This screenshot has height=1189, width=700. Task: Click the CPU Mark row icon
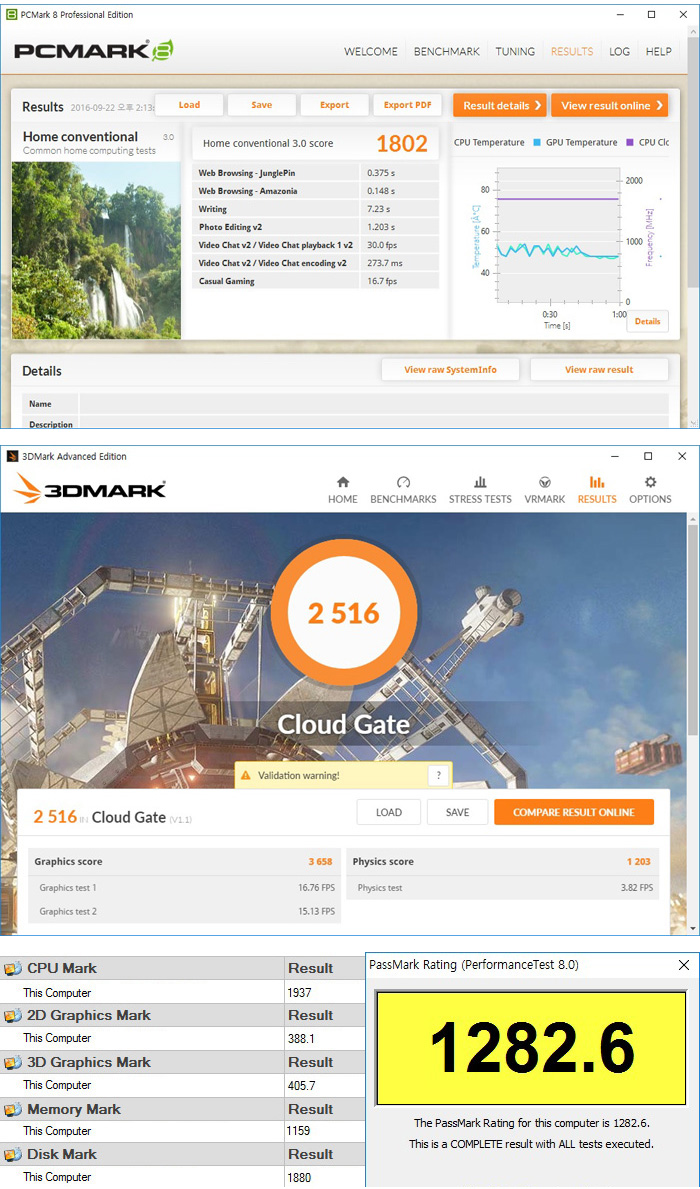(x=13, y=968)
